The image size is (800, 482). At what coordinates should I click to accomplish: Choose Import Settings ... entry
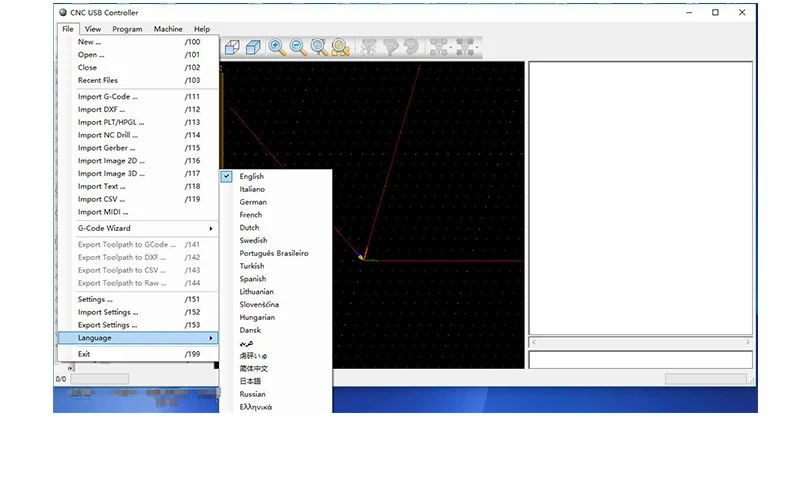point(138,312)
